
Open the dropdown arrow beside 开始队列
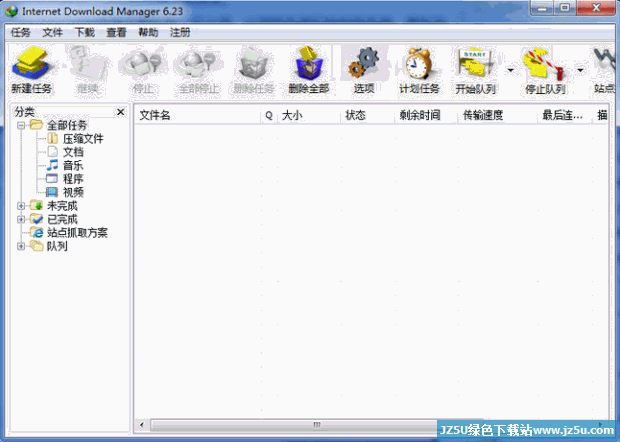pyautogui.click(x=510, y=70)
